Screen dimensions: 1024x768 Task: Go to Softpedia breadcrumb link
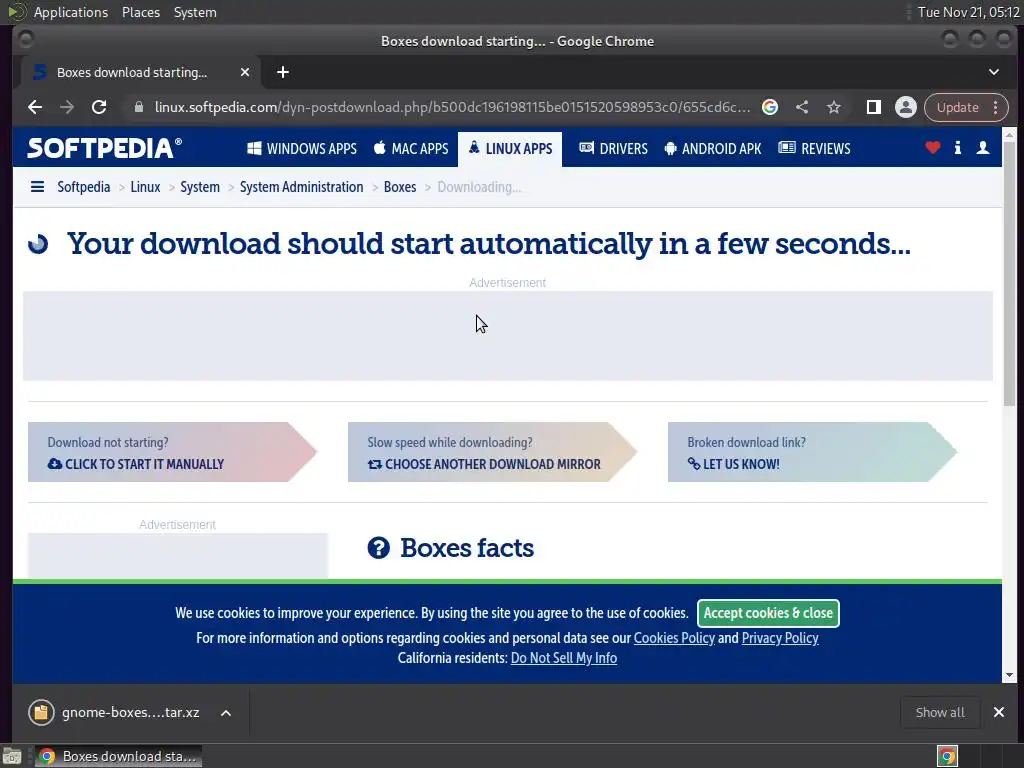[84, 187]
